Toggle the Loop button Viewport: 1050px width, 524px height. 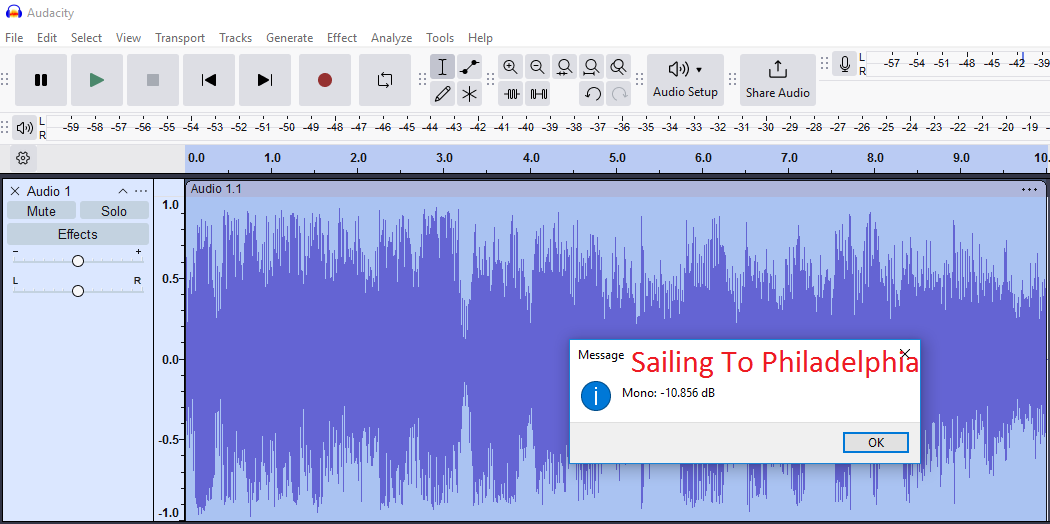(x=385, y=80)
